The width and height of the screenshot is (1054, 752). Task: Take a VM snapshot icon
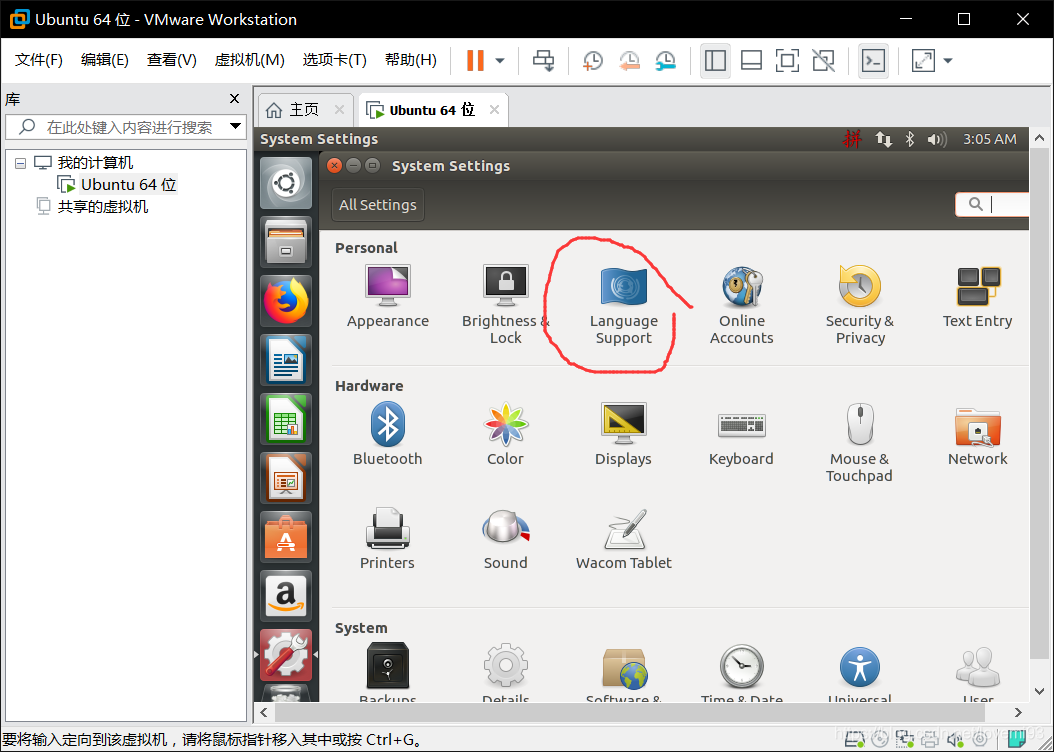pos(592,60)
